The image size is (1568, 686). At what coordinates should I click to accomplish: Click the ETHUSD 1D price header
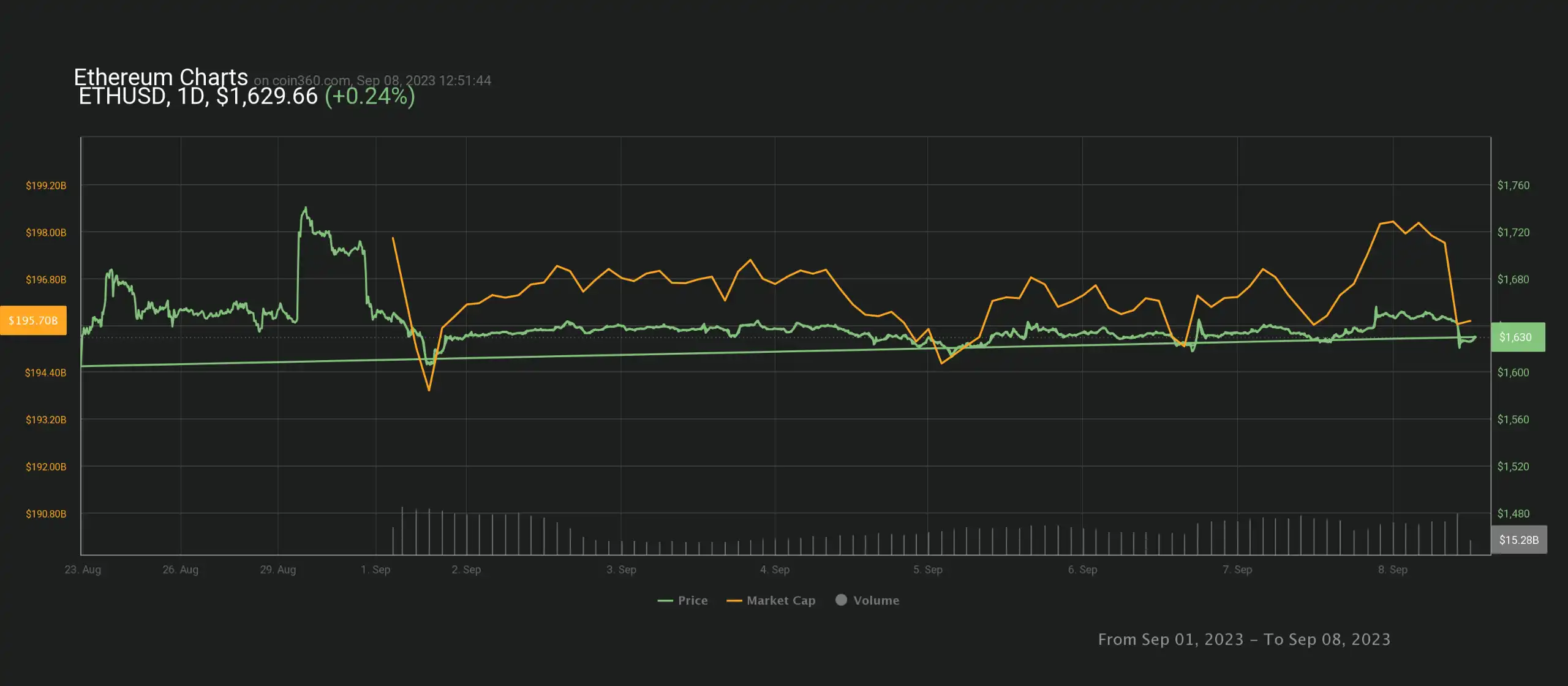click(x=198, y=96)
